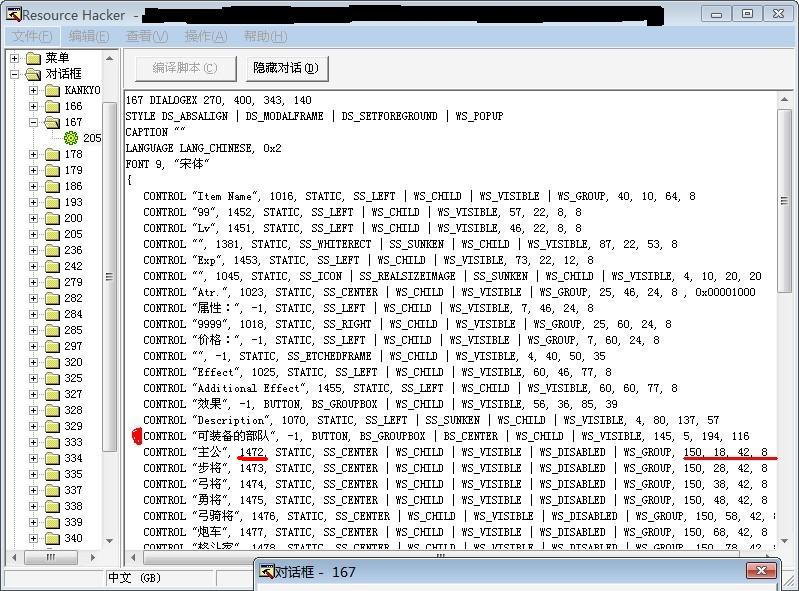The image size is (799, 591).
Task: Click folder icon for 335
Action: click(x=52, y=474)
